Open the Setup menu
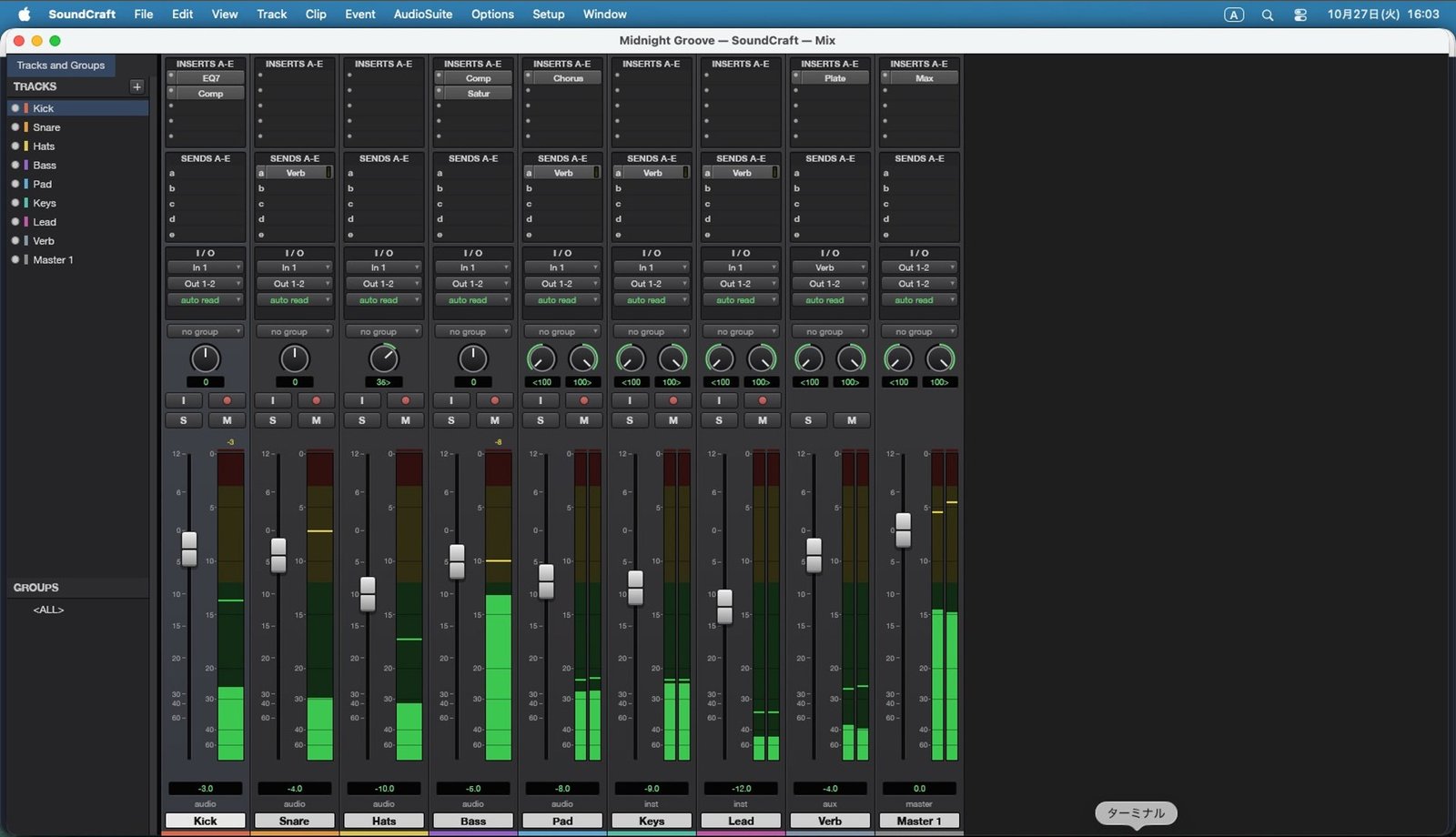 click(x=548, y=15)
